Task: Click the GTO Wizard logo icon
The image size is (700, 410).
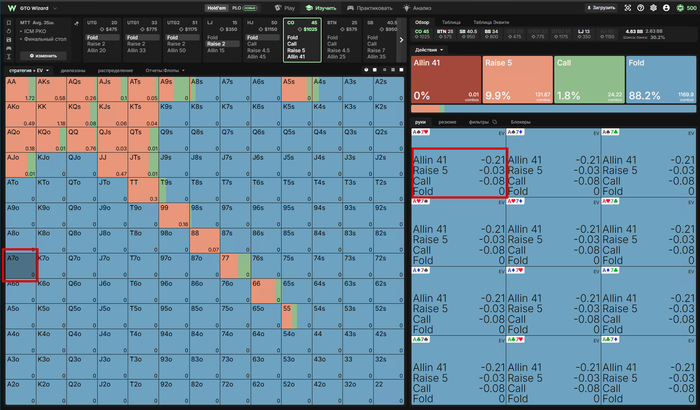Action: [x=12, y=8]
